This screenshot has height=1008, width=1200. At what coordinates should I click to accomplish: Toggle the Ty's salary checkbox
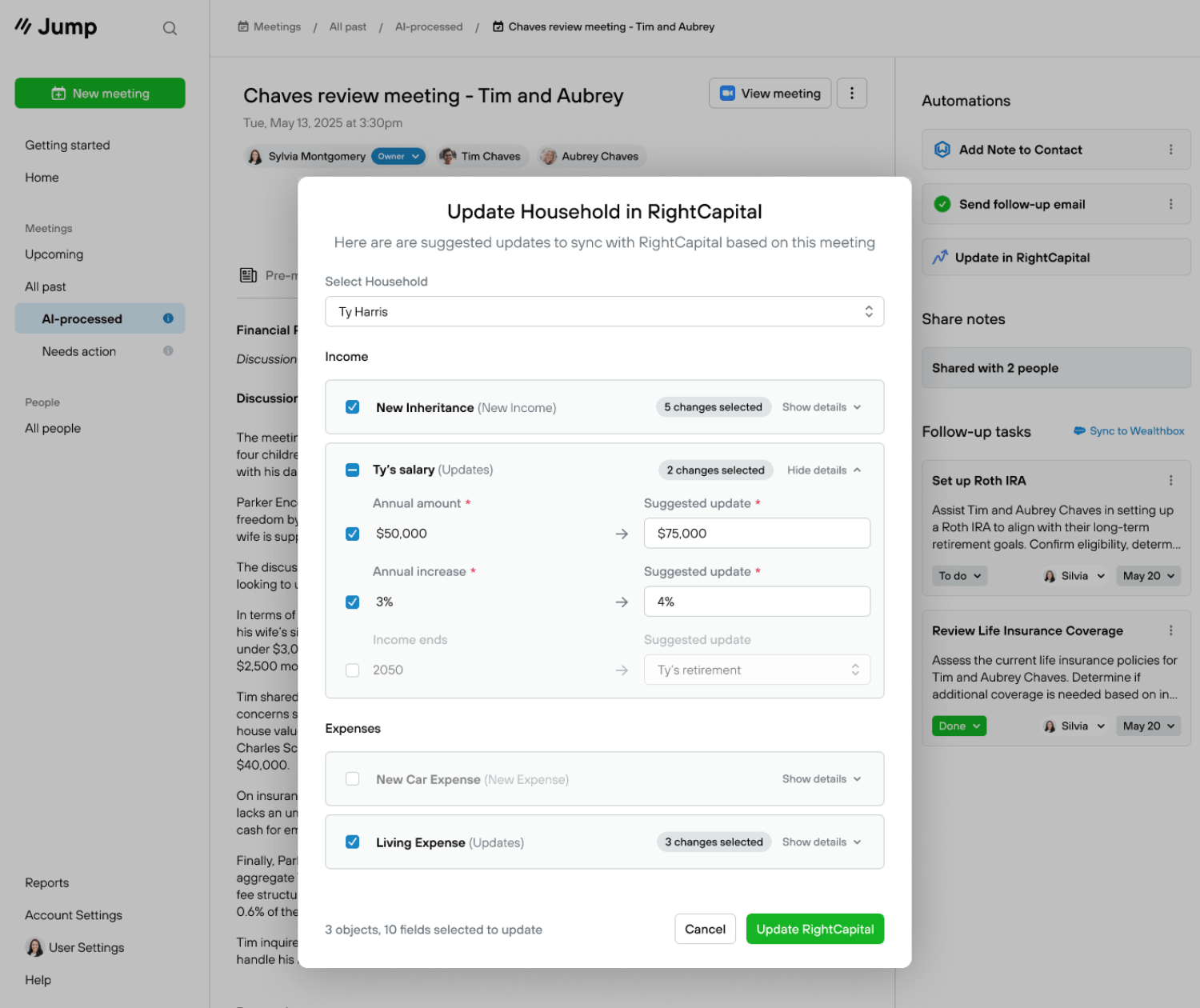[352, 470]
